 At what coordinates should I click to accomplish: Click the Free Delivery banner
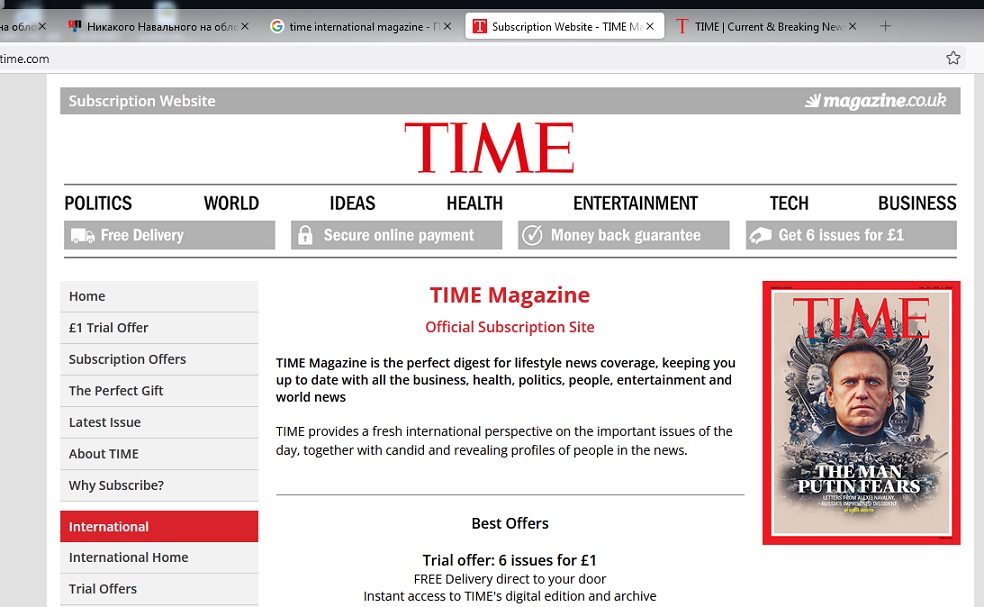[169, 235]
